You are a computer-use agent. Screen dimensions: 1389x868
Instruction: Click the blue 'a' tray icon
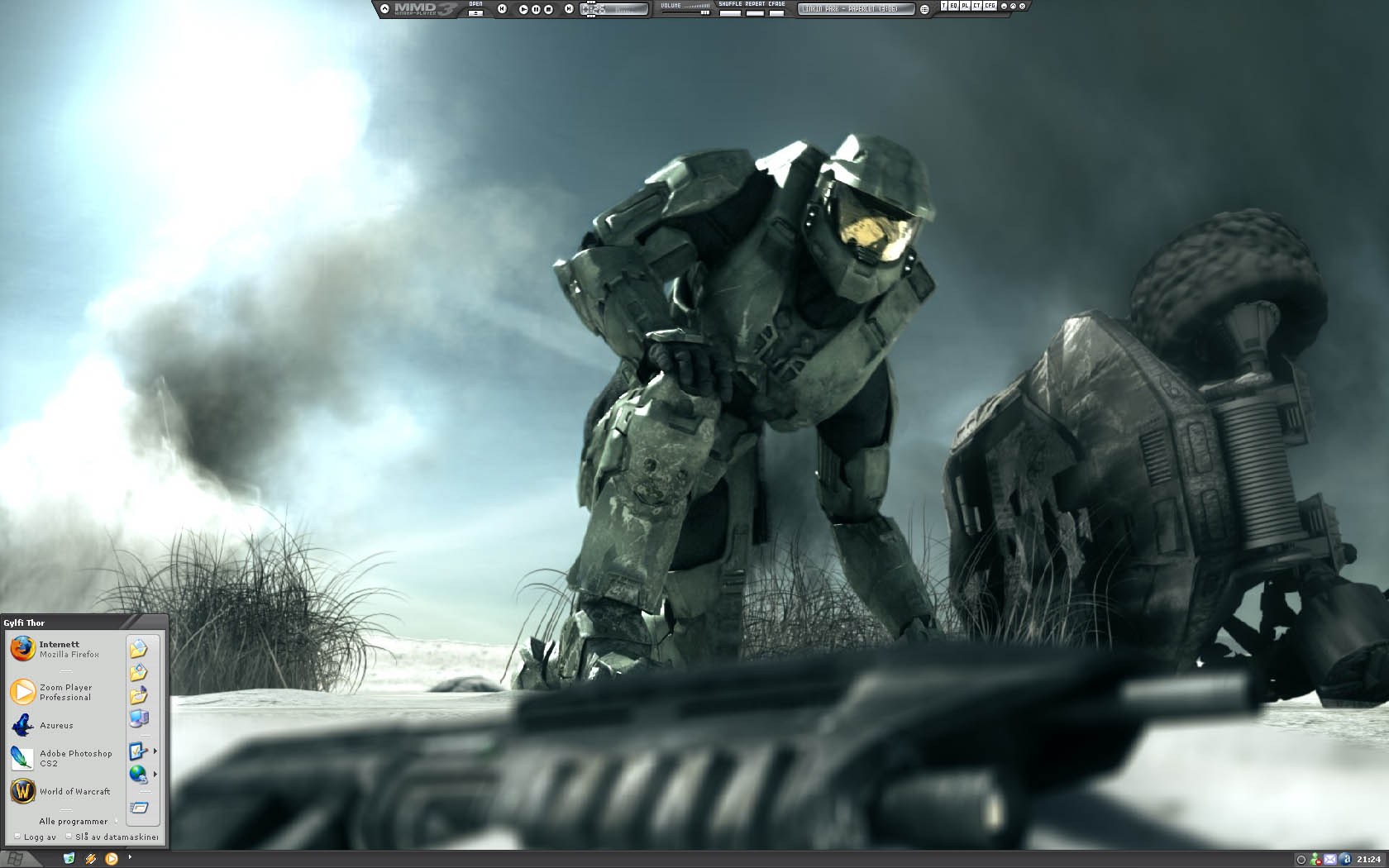point(1344,860)
